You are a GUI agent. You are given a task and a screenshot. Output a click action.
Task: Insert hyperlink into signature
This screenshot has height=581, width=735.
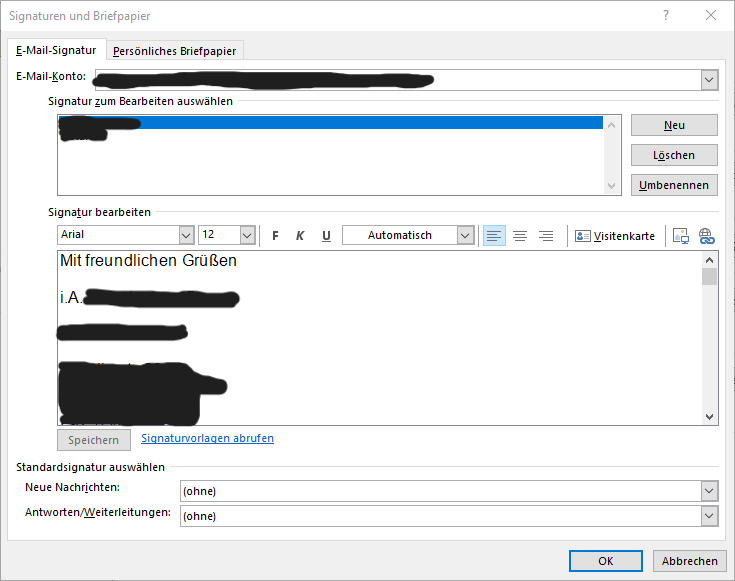(706, 236)
